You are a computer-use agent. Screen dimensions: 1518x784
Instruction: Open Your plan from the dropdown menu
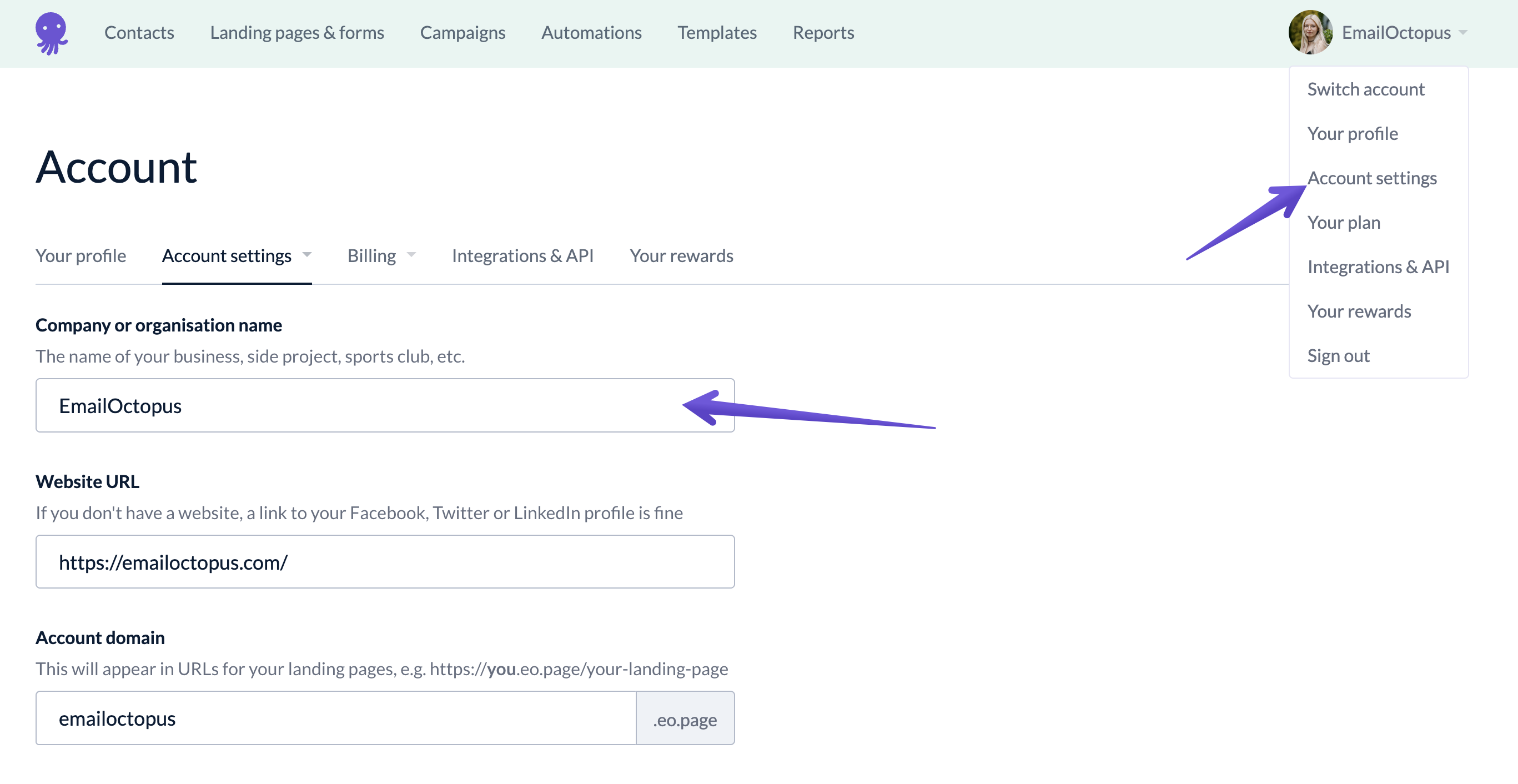(1344, 222)
